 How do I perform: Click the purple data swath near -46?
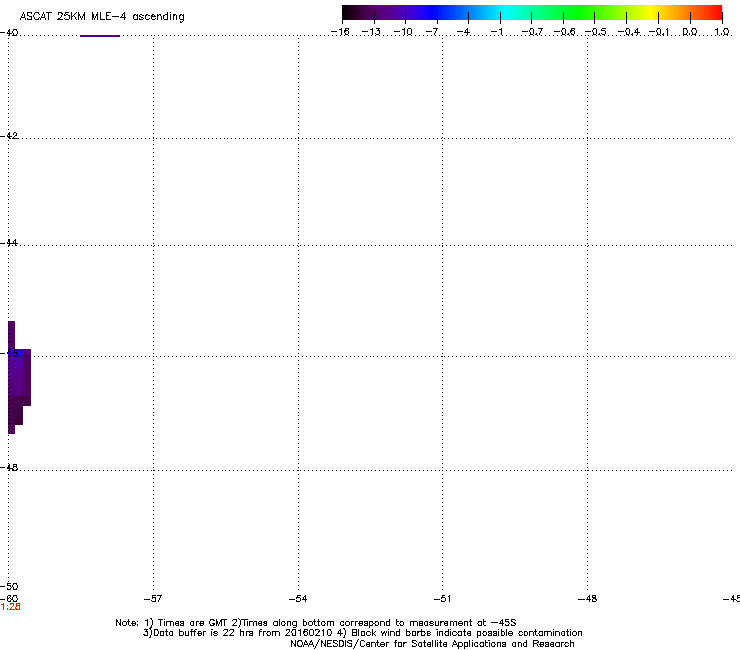19,378
